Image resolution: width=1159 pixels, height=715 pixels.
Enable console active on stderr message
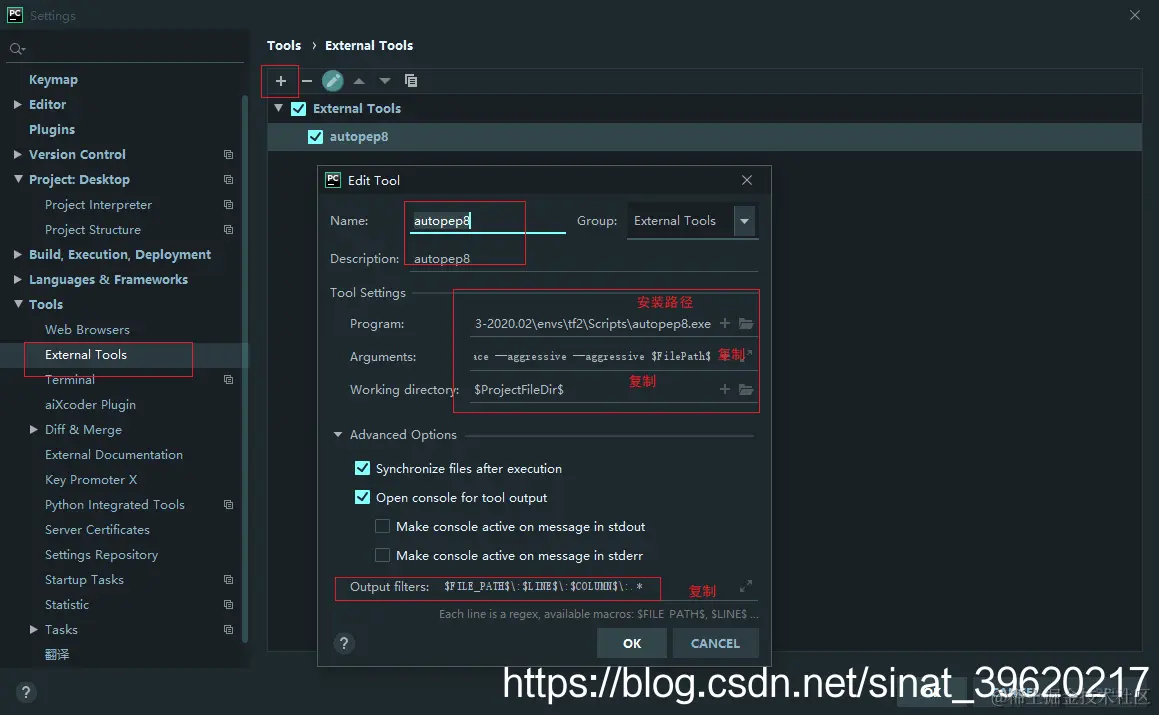point(382,555)
